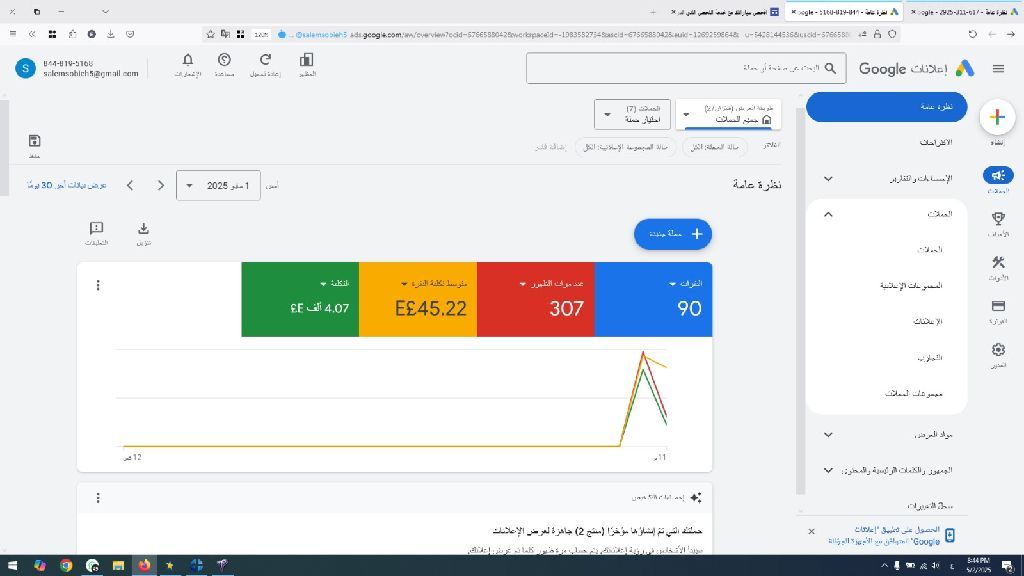Click the notifications bell icon
Viewport: 1024px width, 576px height.
[187, 61]
